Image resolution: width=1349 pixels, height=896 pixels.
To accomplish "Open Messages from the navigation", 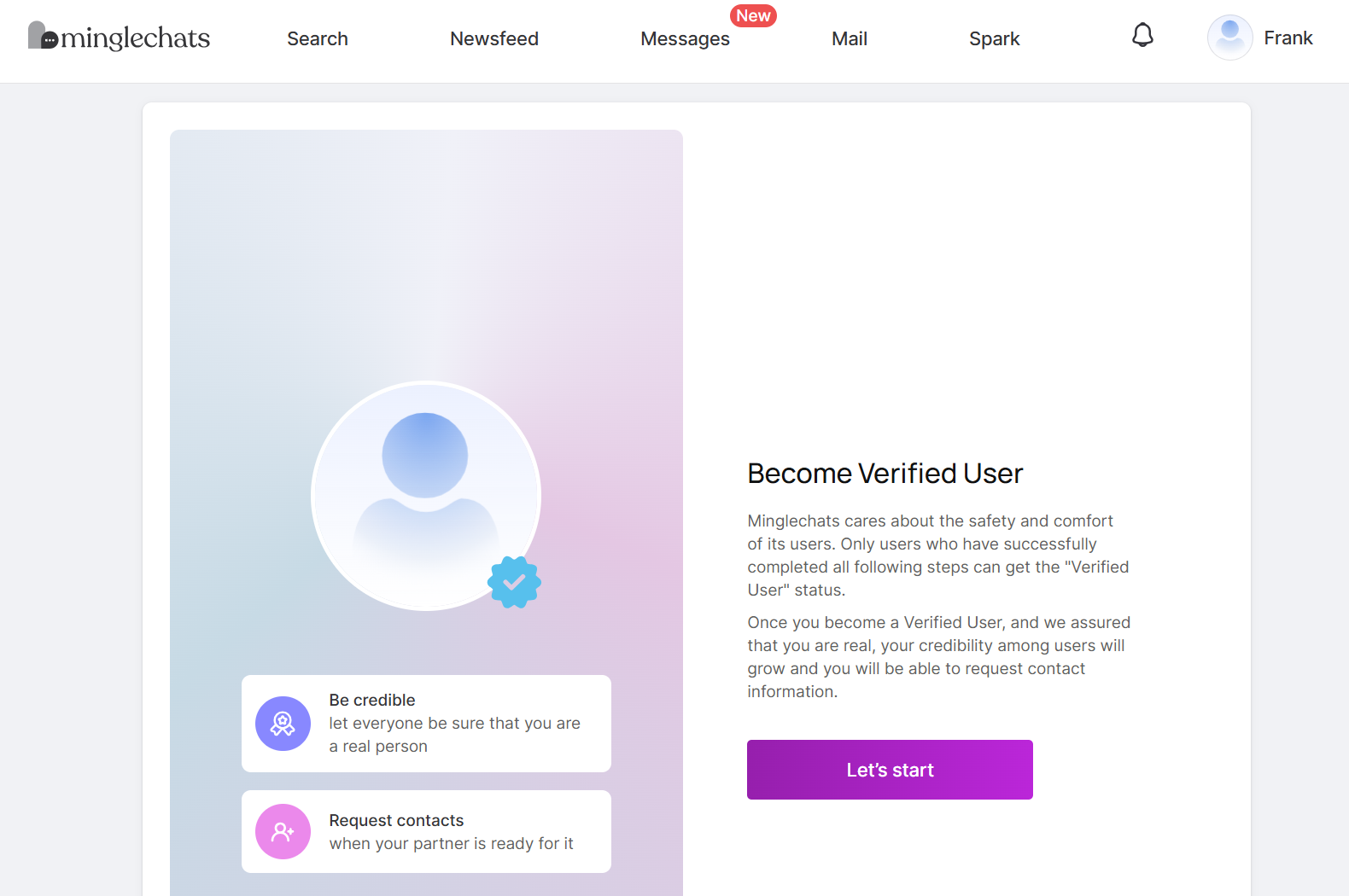I will [685, 39].
